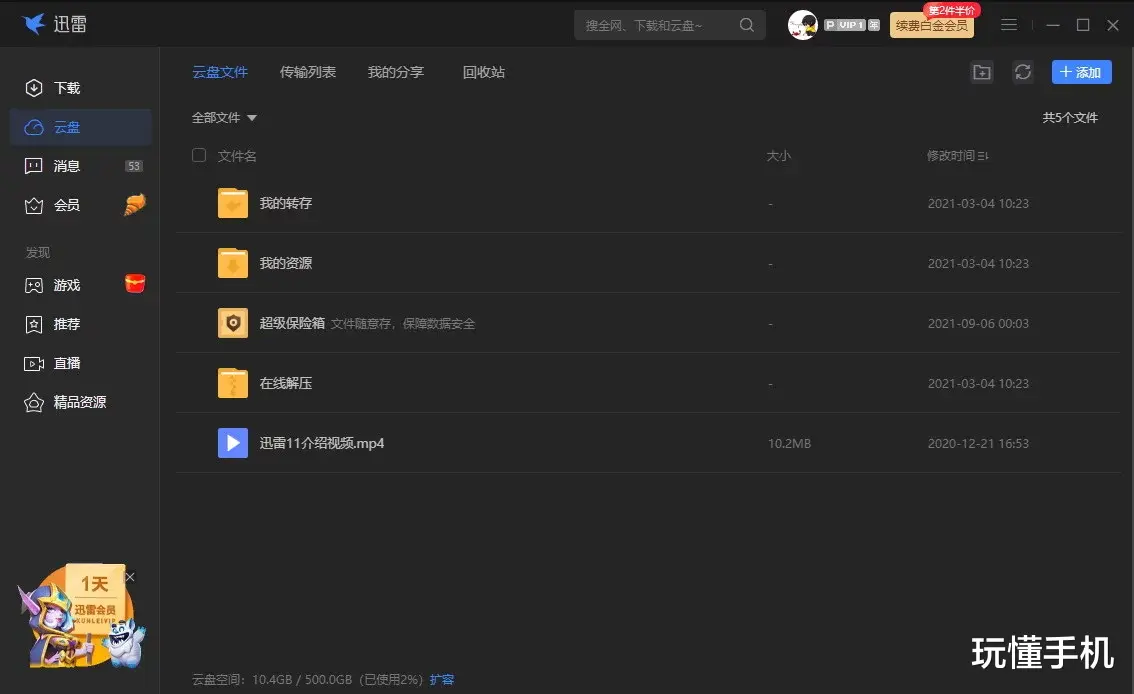Screen dimensions: 1134x694
Task: Refresh the cloud file list
Action: pyautogui.click(x=1022, y=71)
